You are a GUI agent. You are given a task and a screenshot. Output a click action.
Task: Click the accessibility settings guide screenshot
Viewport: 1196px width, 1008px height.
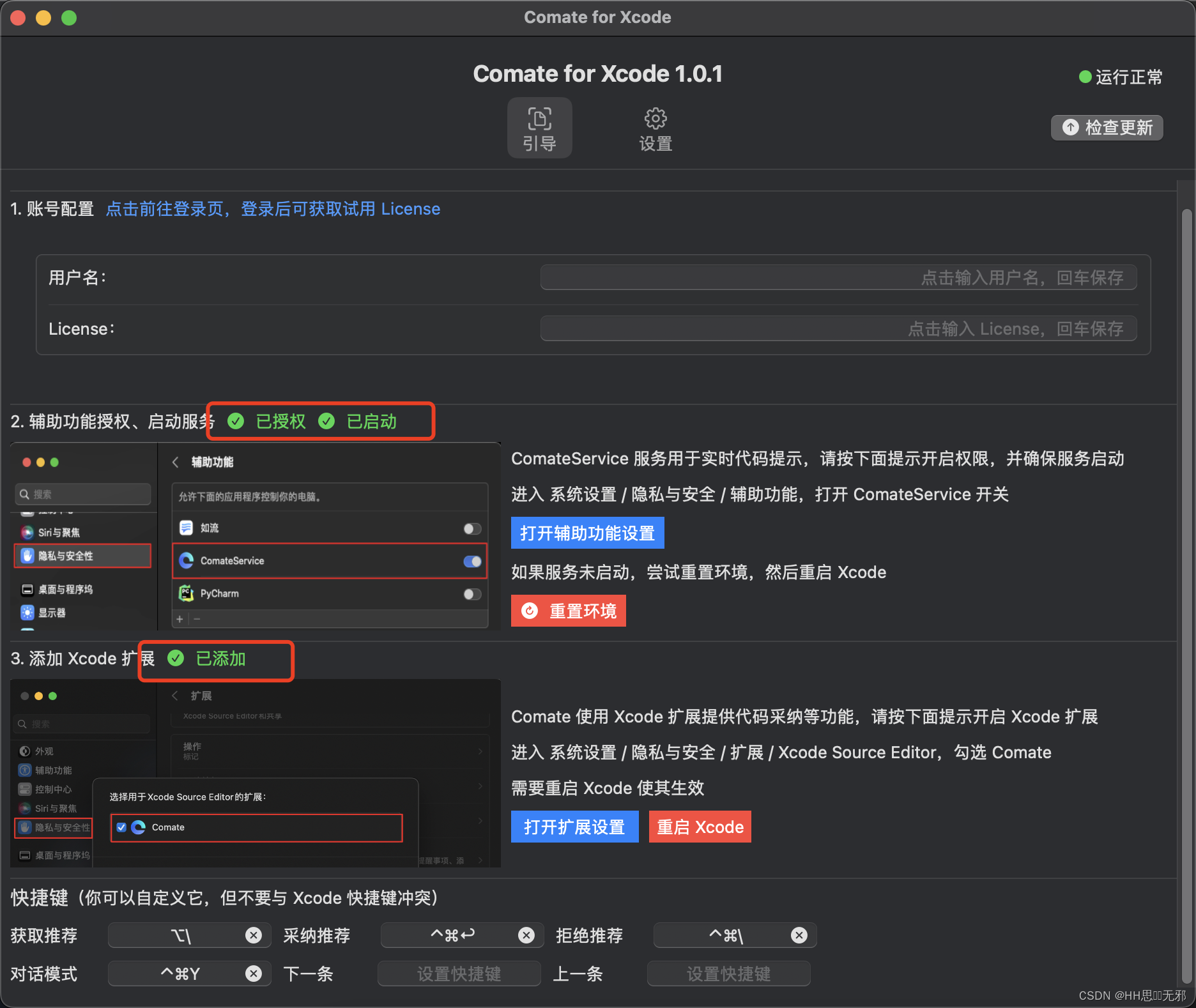pyautogui.click(x=256, y=537)
